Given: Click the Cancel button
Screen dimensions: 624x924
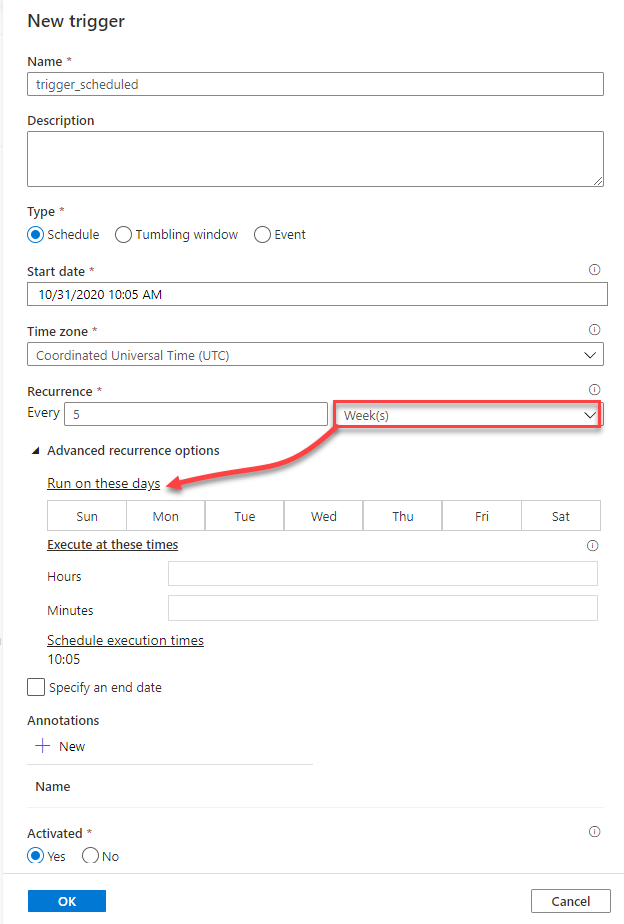Looking at the screenshot, I should click(570, 901).
